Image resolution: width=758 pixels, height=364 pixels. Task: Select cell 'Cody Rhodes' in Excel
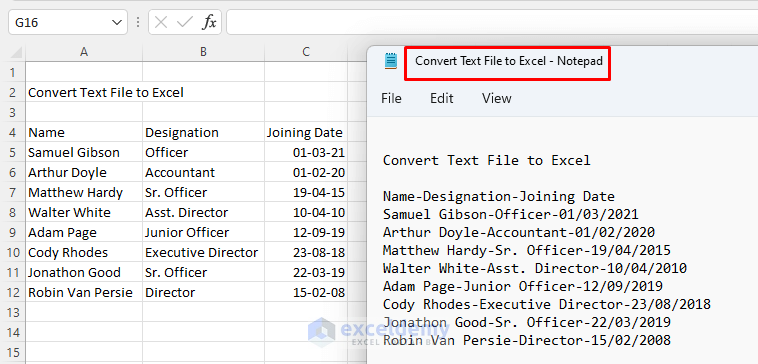click(x=84, y=252)
